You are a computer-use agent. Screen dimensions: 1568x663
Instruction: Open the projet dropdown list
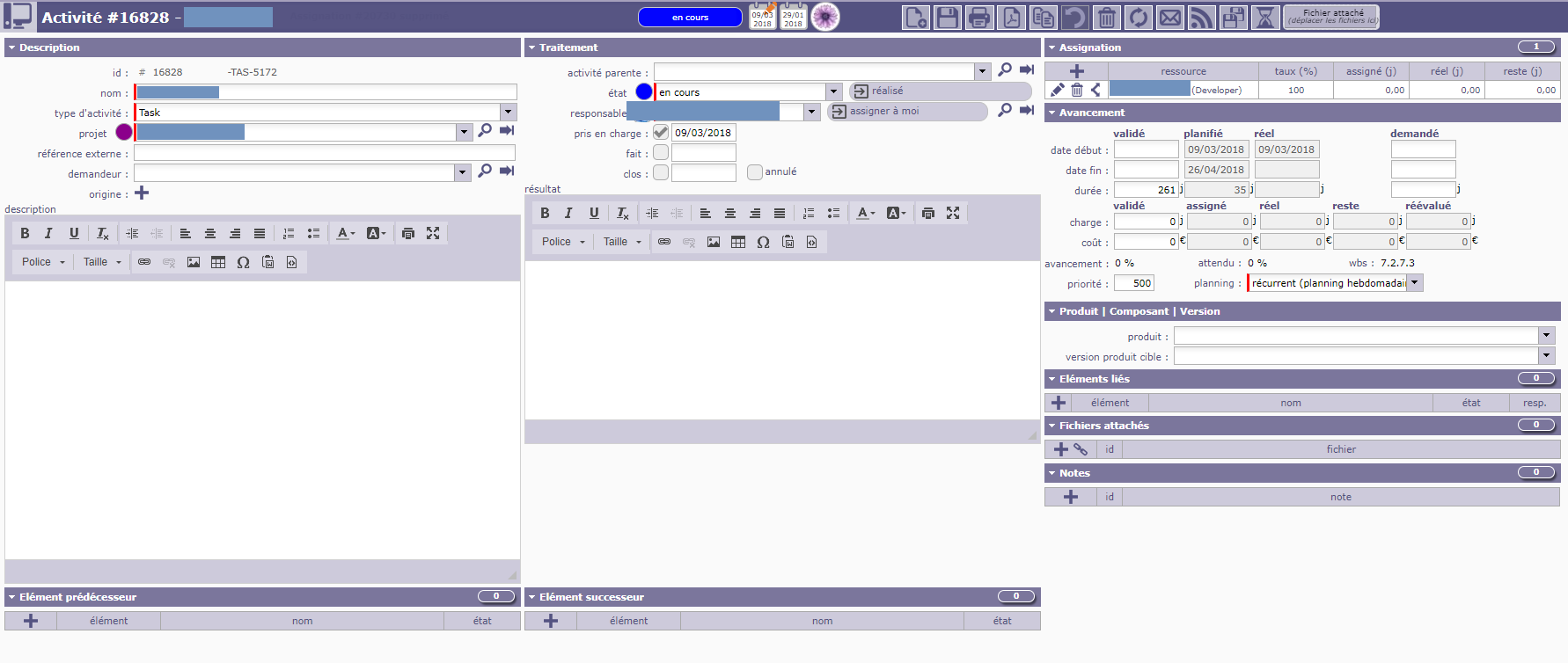465,132
